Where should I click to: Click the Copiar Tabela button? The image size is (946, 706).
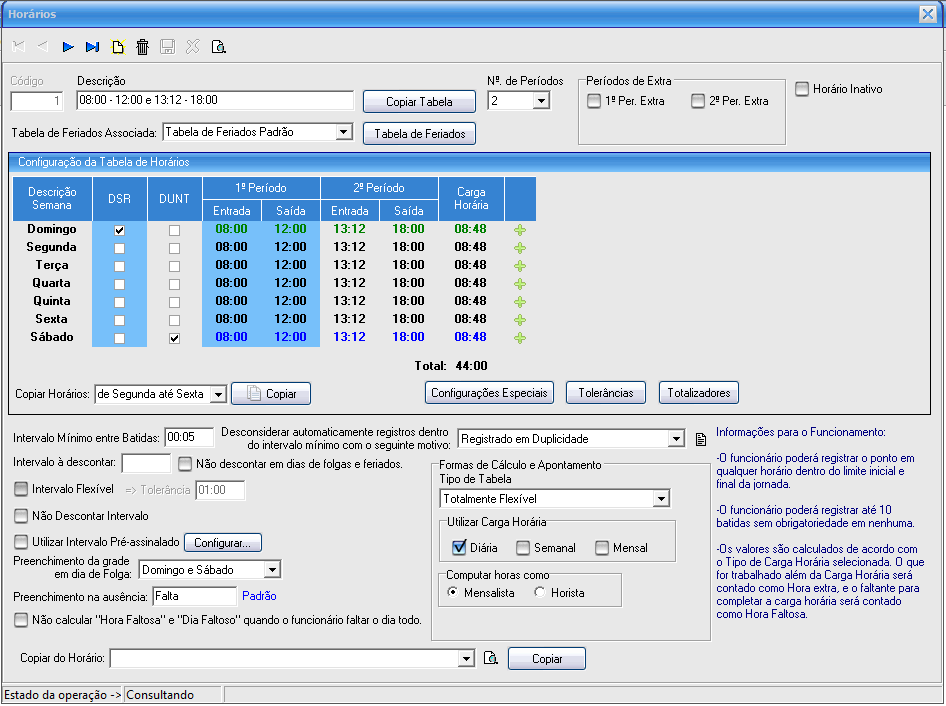click(419, 102)
